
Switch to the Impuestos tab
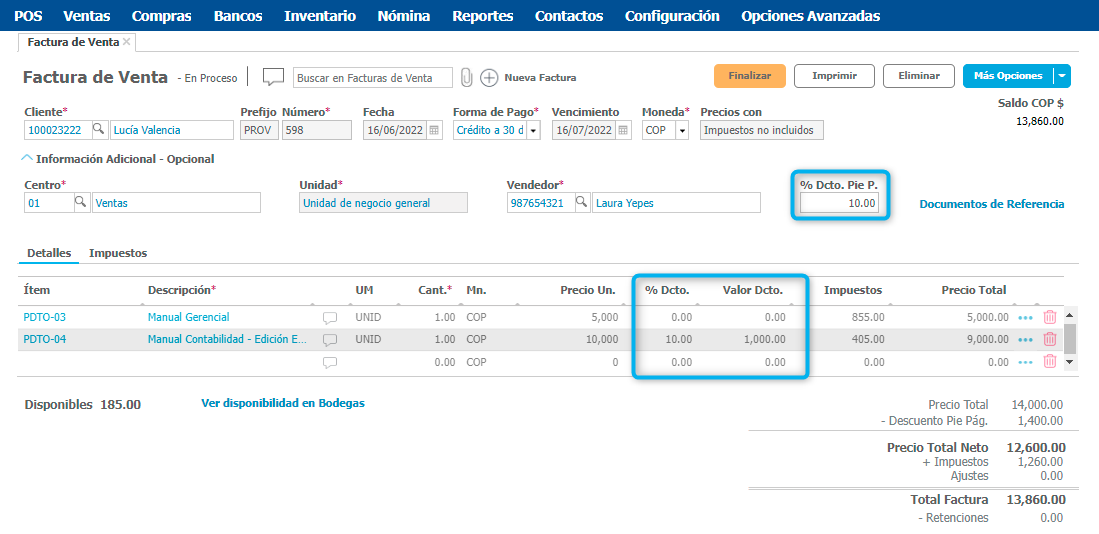(118, 253)
